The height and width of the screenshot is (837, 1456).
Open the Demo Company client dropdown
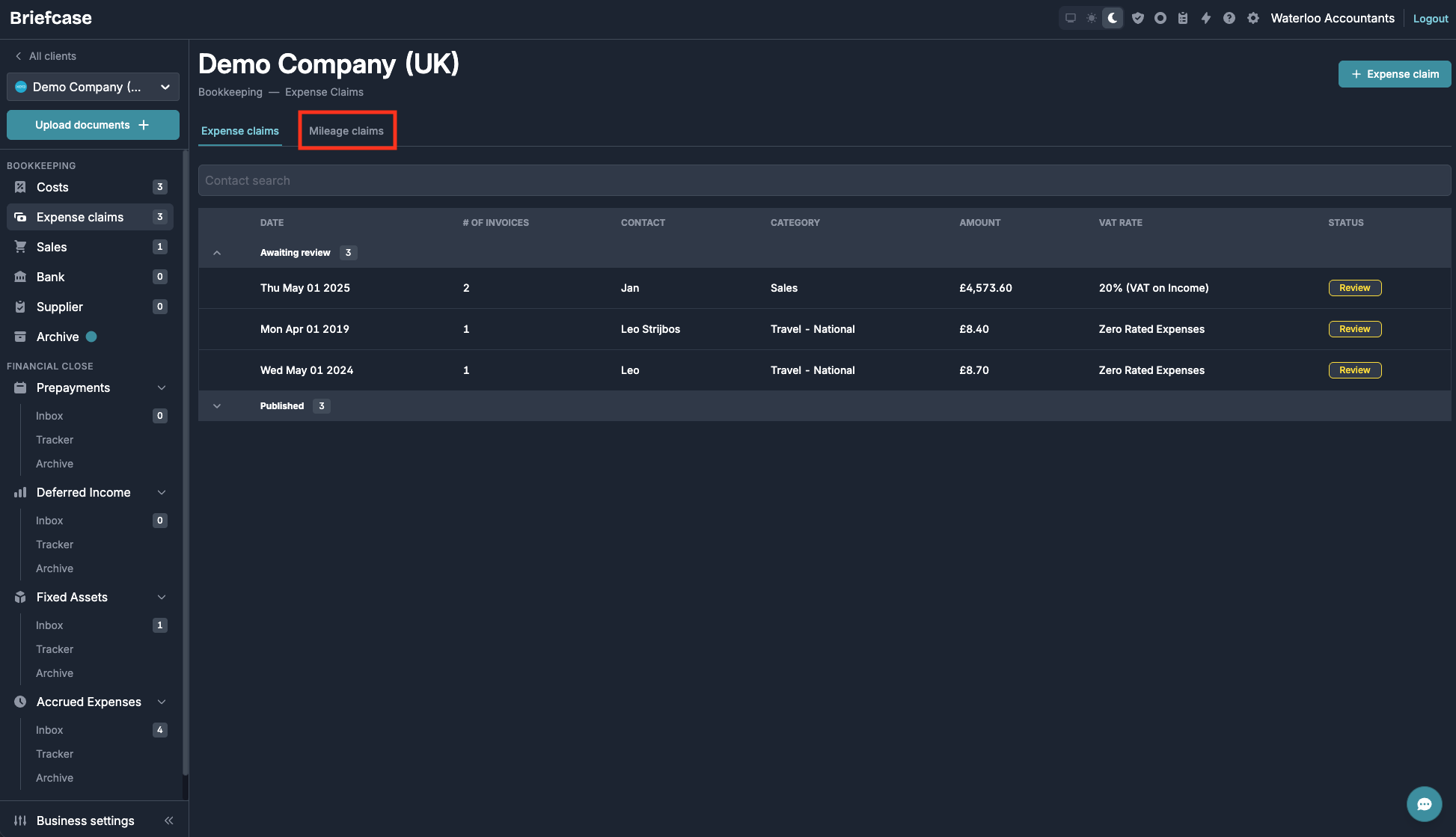(93, 87)
